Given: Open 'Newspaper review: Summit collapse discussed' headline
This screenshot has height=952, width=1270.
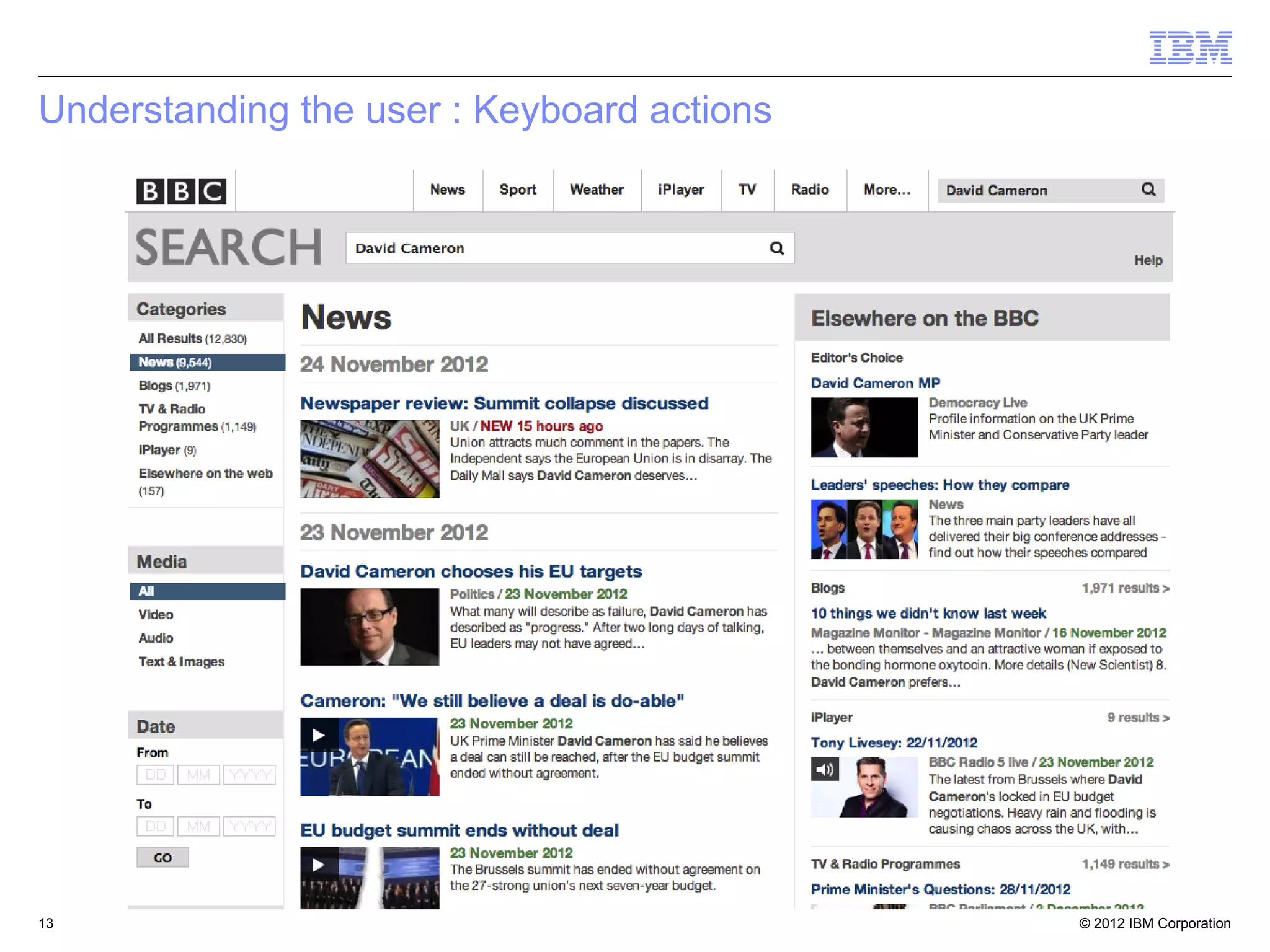Looking at the screenshot, I should (x=504, y=403).
